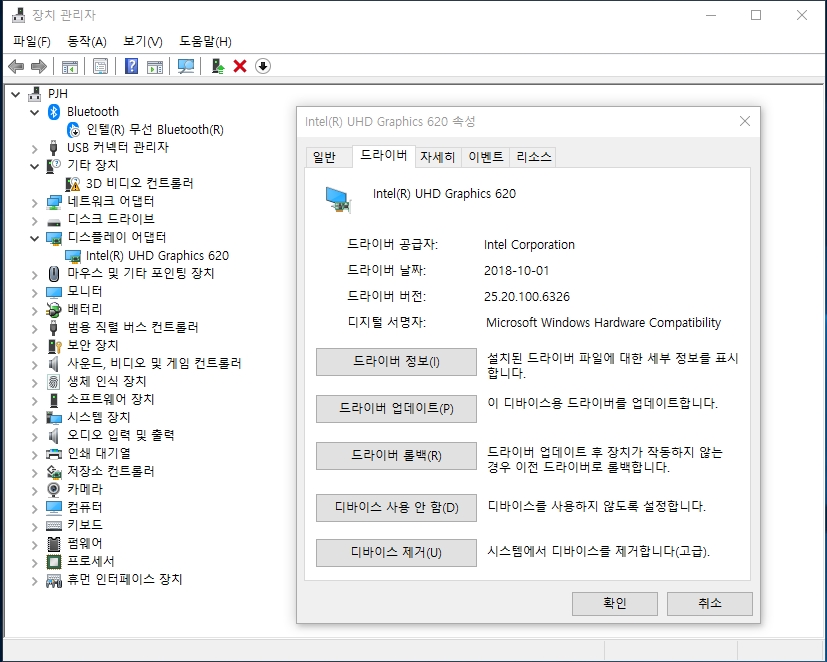Collapse the 기타 장치 node
This screenshot has width=827, height=662.
pyautogui.click(x=35, y=166)
